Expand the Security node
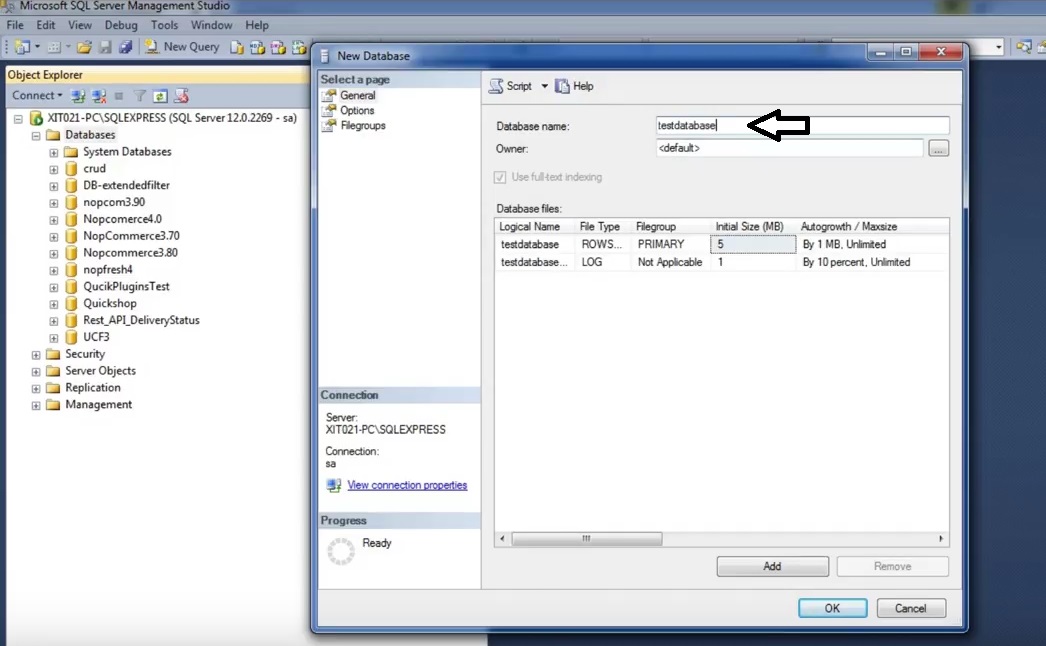 (36, 355)
